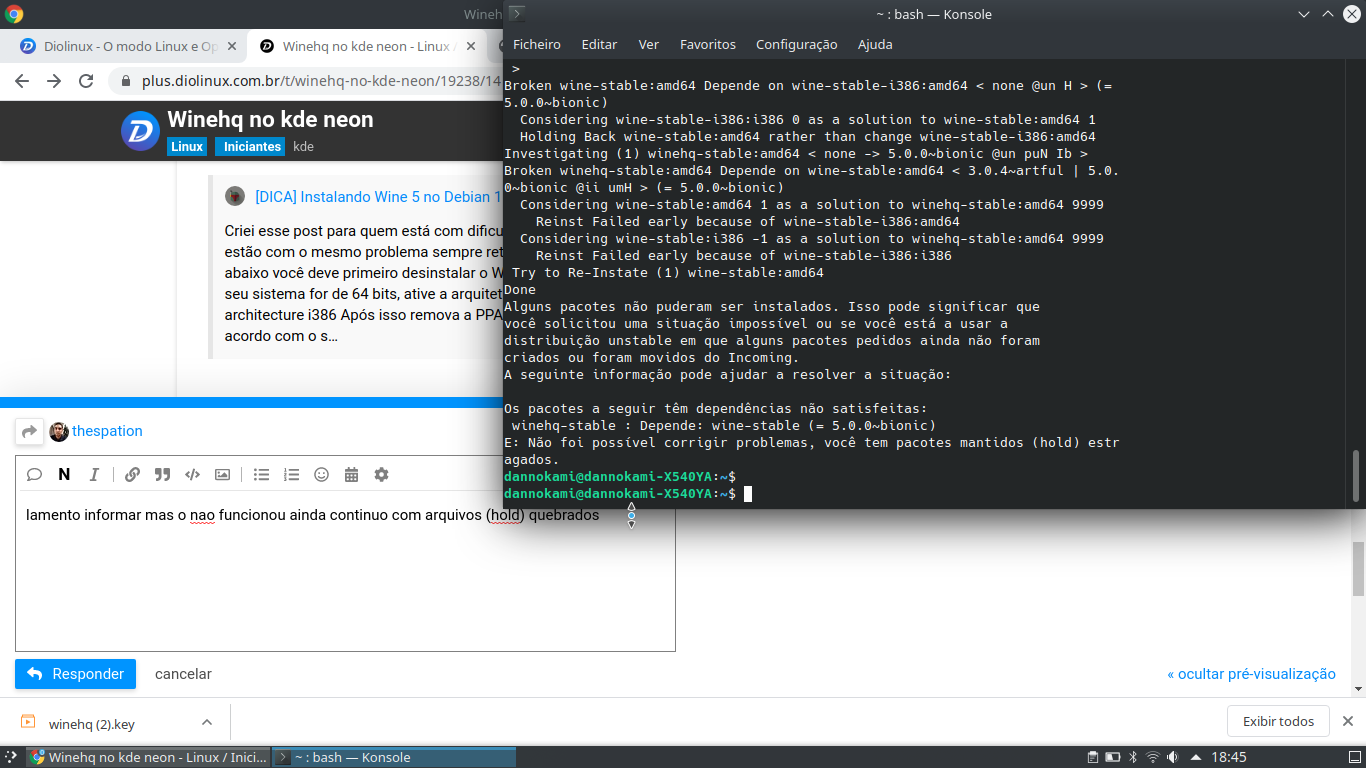Open the Configuração menu in Konsole
The width and height of the screenshot is (1366, 768).
pos(796,45)
